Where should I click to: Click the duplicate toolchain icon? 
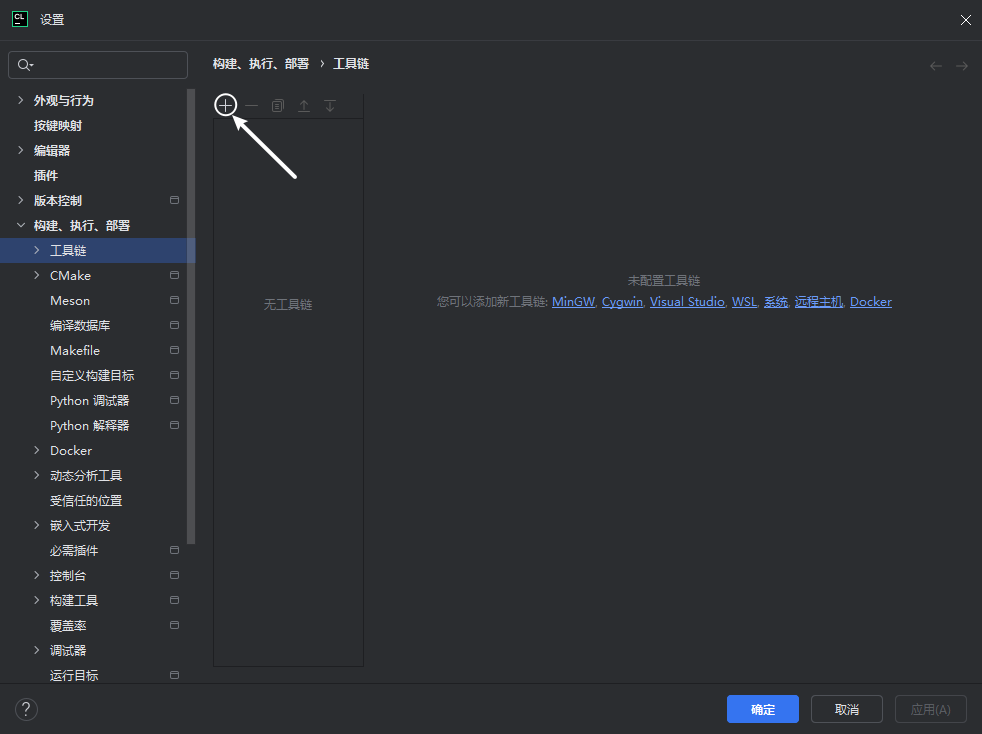point(277,104)
